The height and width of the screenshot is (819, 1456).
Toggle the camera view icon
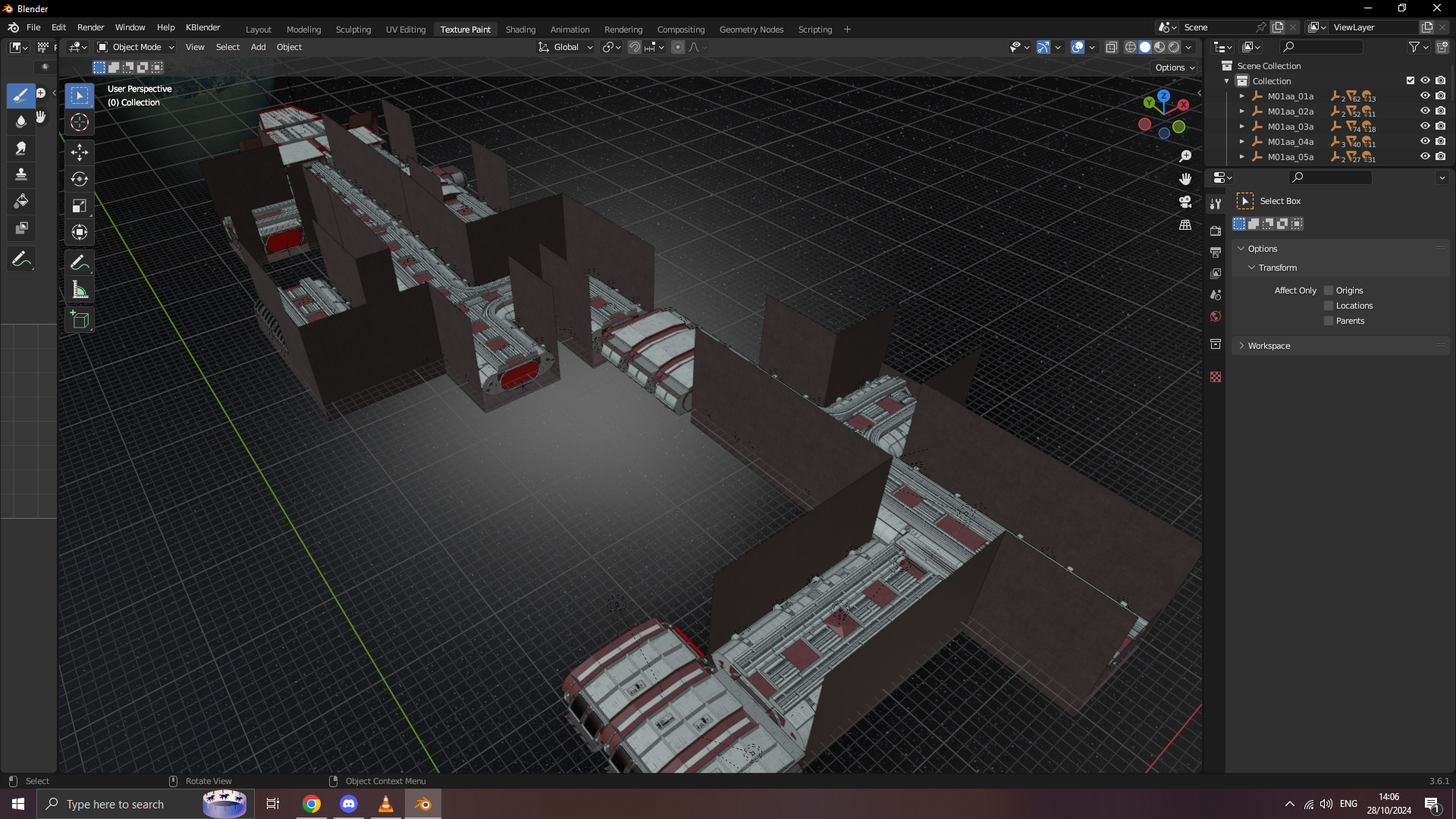(x=1185, y=202)
